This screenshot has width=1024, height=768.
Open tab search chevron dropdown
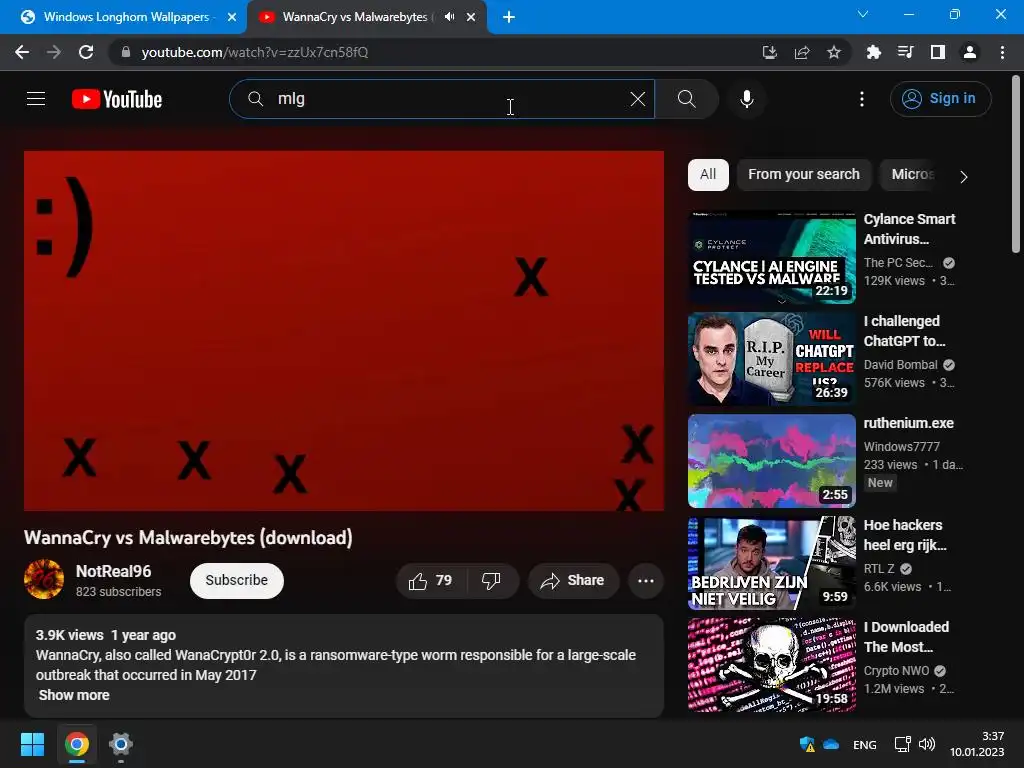point(863,14)
